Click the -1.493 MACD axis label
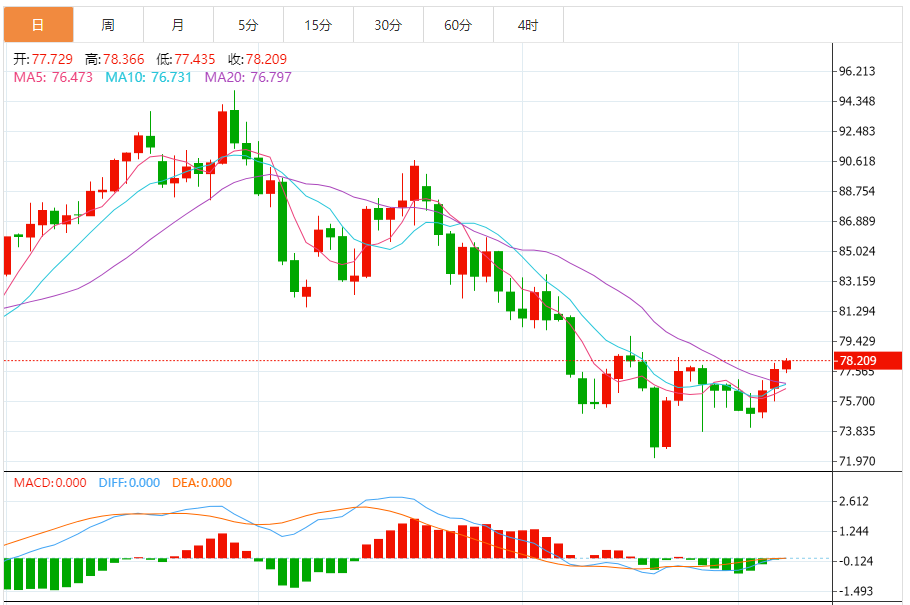Image resolution: width=910 pixels, height=605 pixels. point(856,591)
